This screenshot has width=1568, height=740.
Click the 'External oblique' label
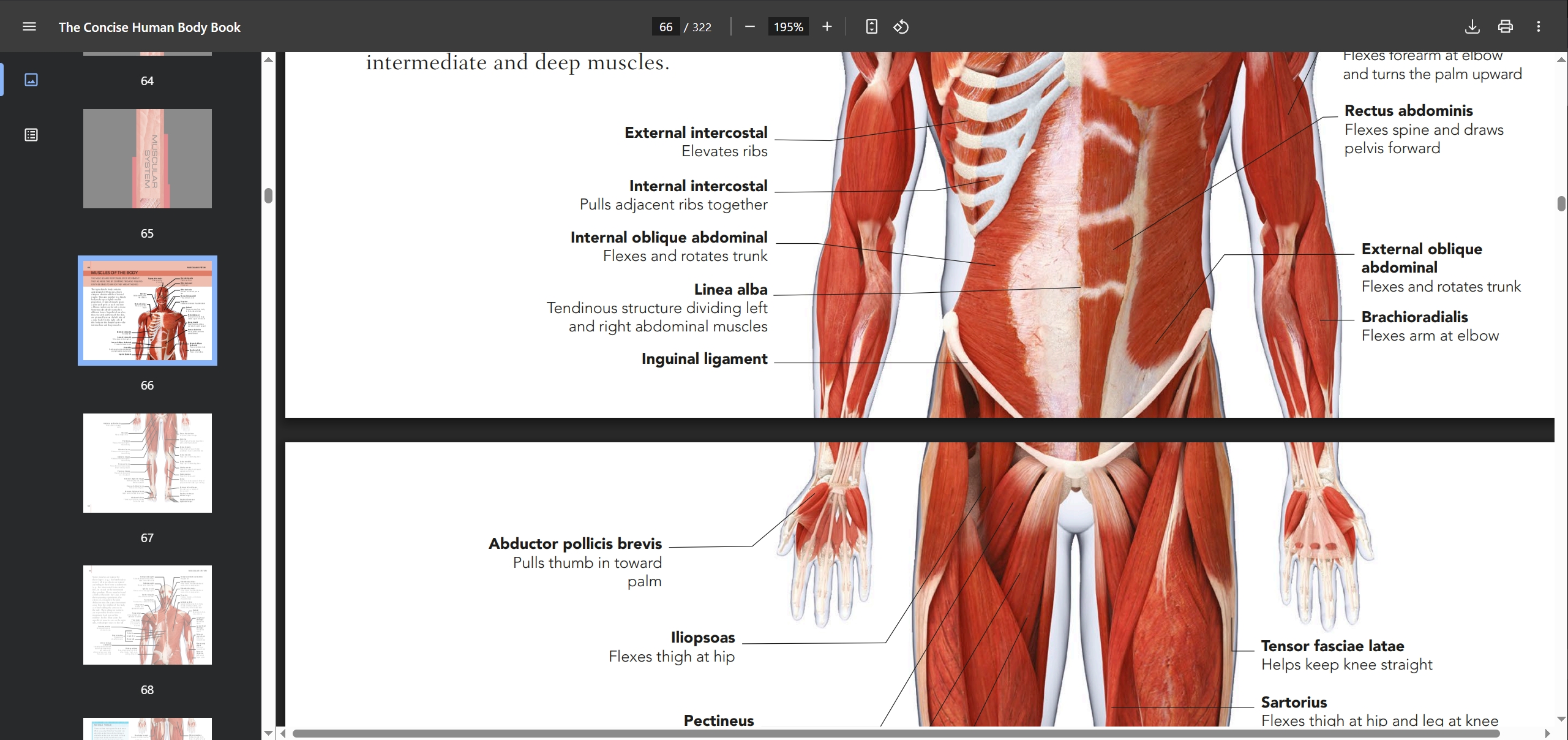[x=1422, y=249]
